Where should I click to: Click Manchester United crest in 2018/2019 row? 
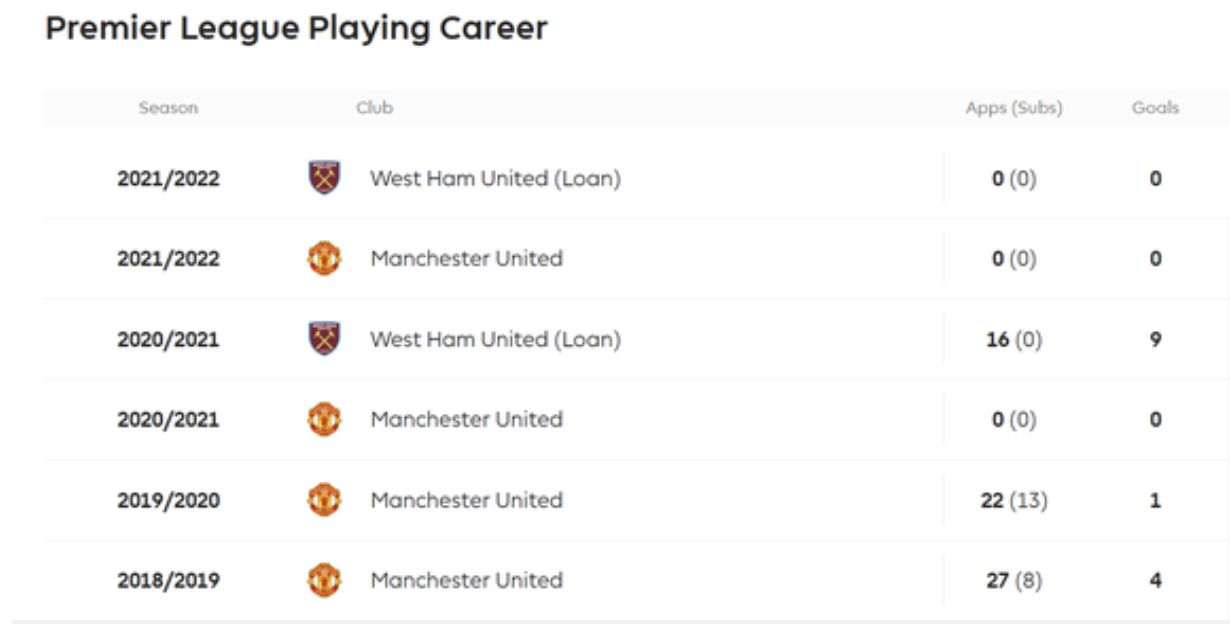324,580
